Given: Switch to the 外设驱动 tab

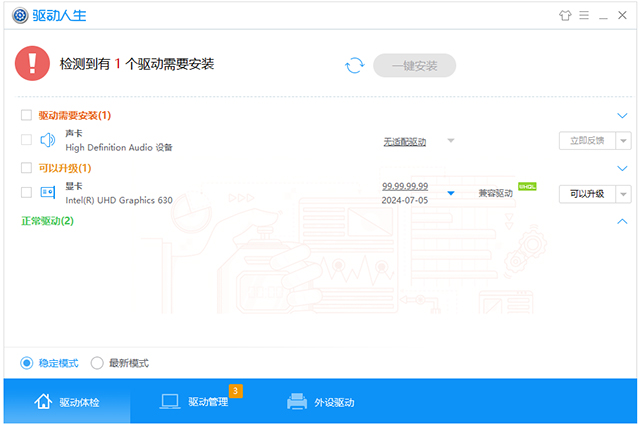Looking at the screenshot, I should (x=321, y=402).
